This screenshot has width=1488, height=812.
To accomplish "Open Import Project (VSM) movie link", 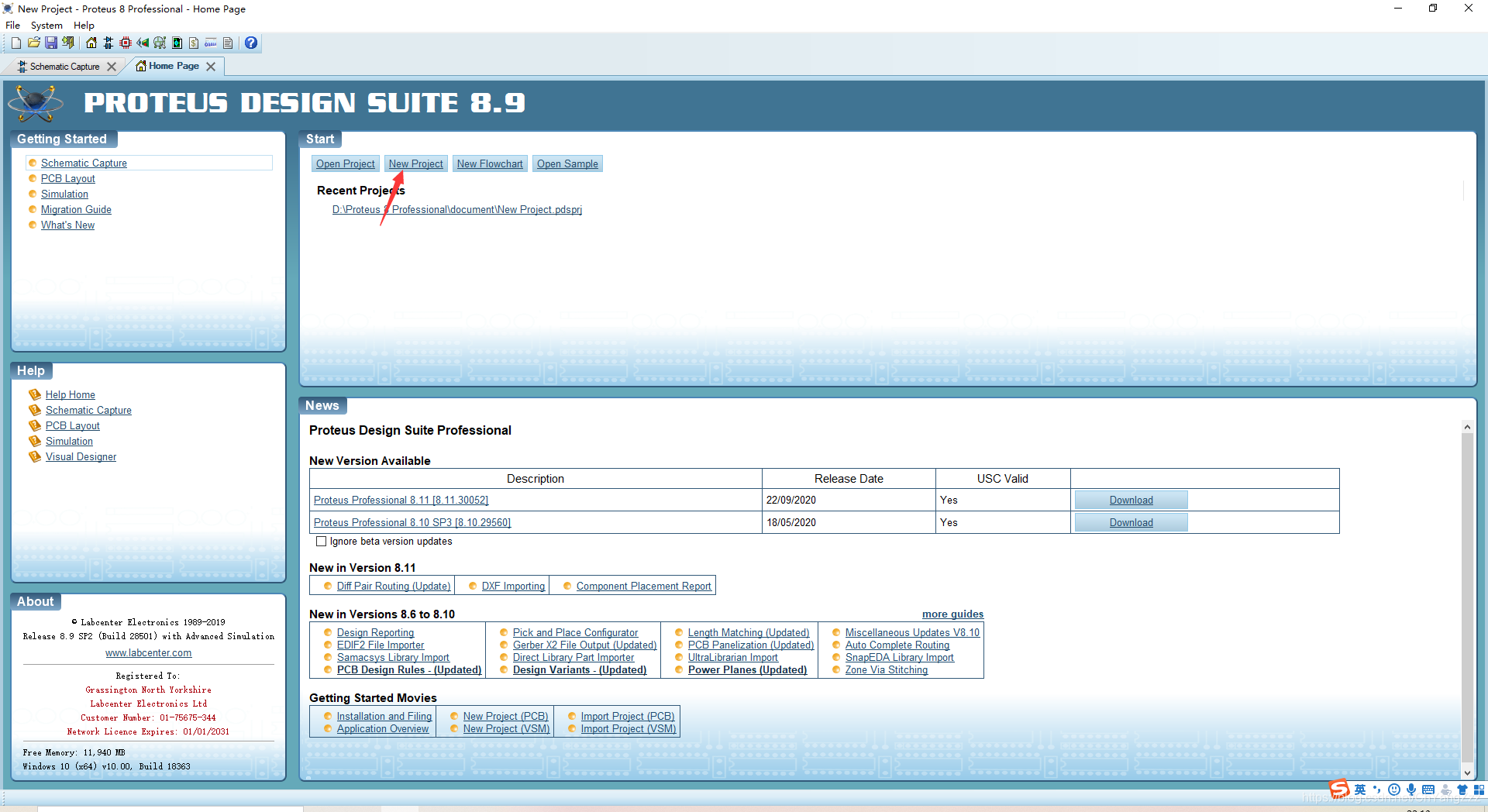I will (x=628, y=728).
